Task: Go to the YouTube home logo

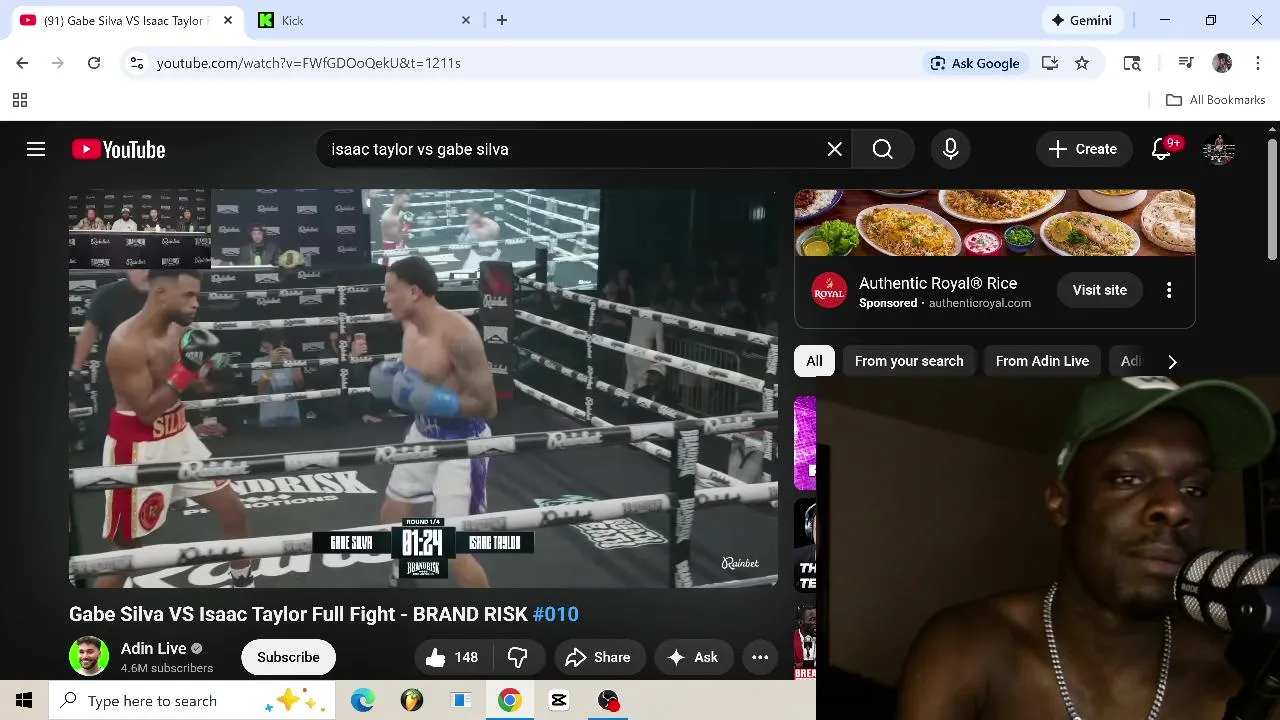Action: tap(118, 149)
